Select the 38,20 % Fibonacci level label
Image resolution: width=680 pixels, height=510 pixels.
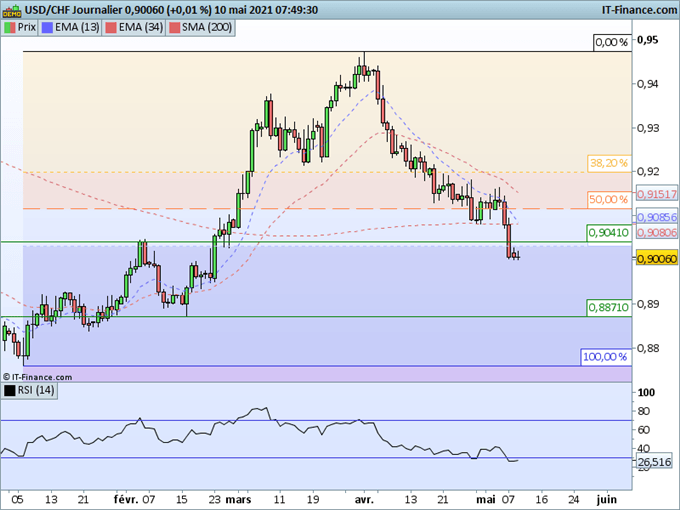609,163
